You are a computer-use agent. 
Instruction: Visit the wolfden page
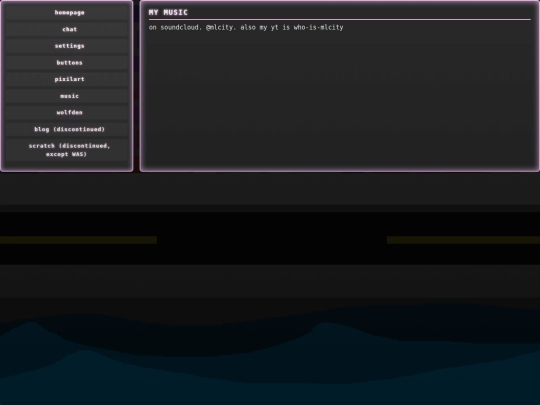(67, 113)
